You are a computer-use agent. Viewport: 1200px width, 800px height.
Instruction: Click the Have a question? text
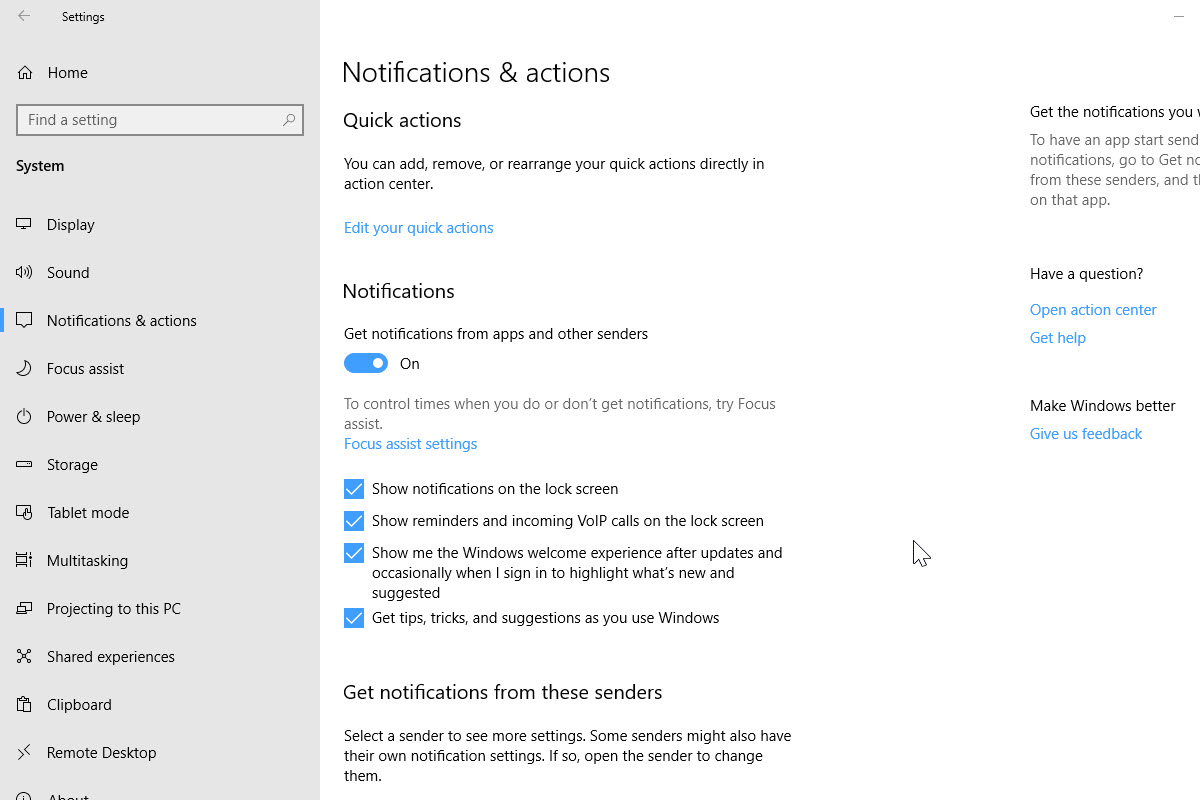click(x=1087, y=274)
